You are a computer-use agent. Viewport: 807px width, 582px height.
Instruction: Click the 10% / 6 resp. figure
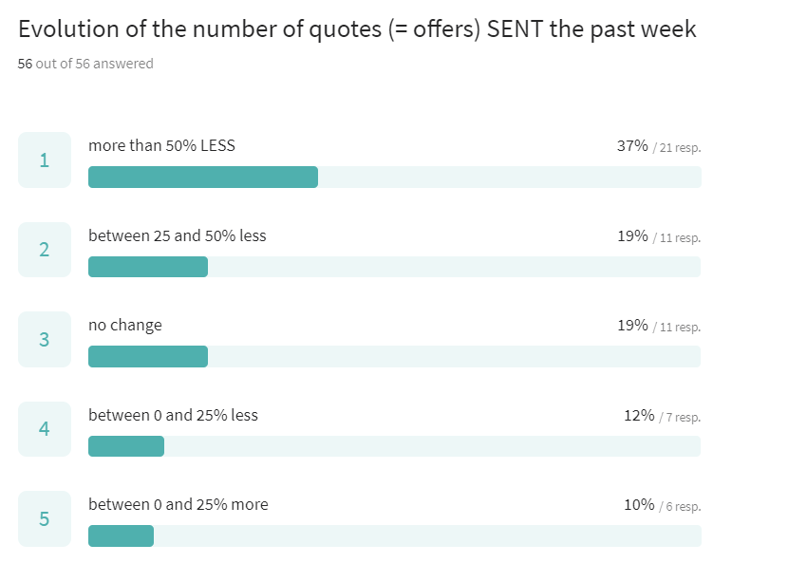coord(661,505)
